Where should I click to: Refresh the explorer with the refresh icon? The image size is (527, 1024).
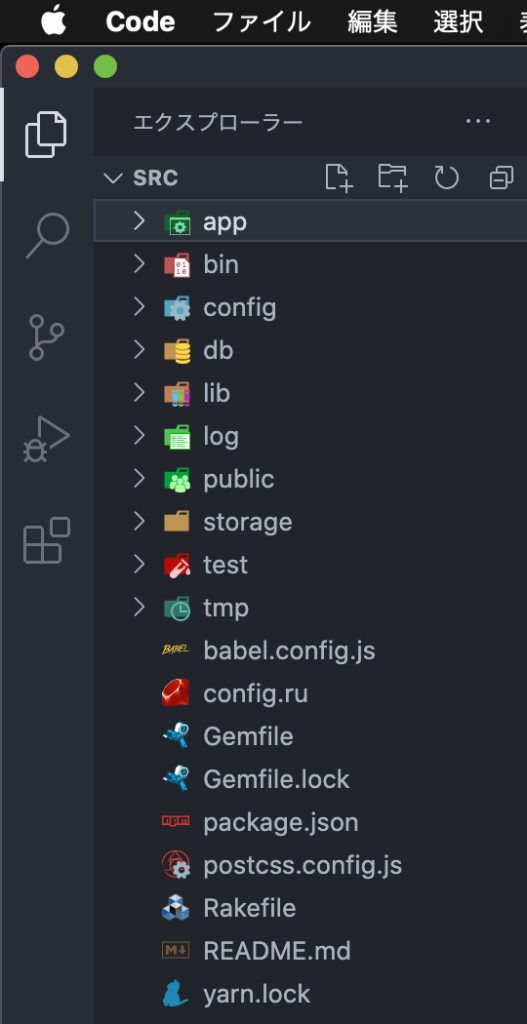[447, 178]
